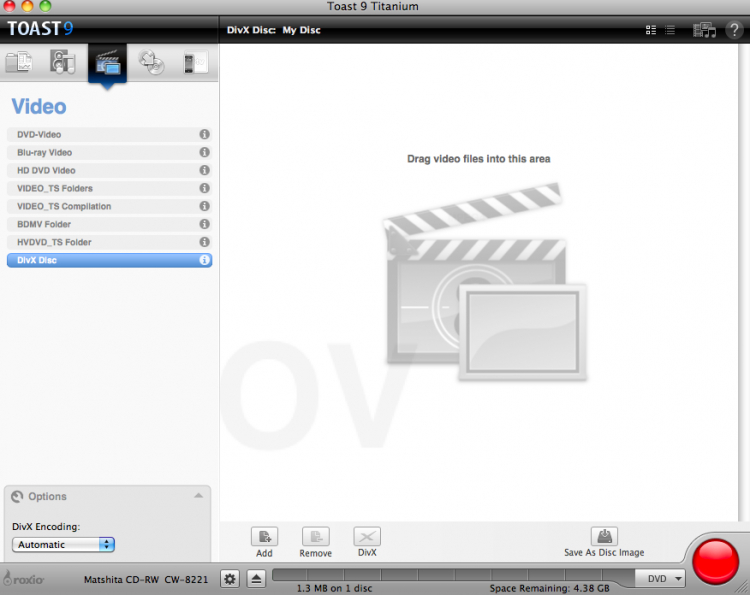
Task: Switch to list view mode
Action: (670, 30)
